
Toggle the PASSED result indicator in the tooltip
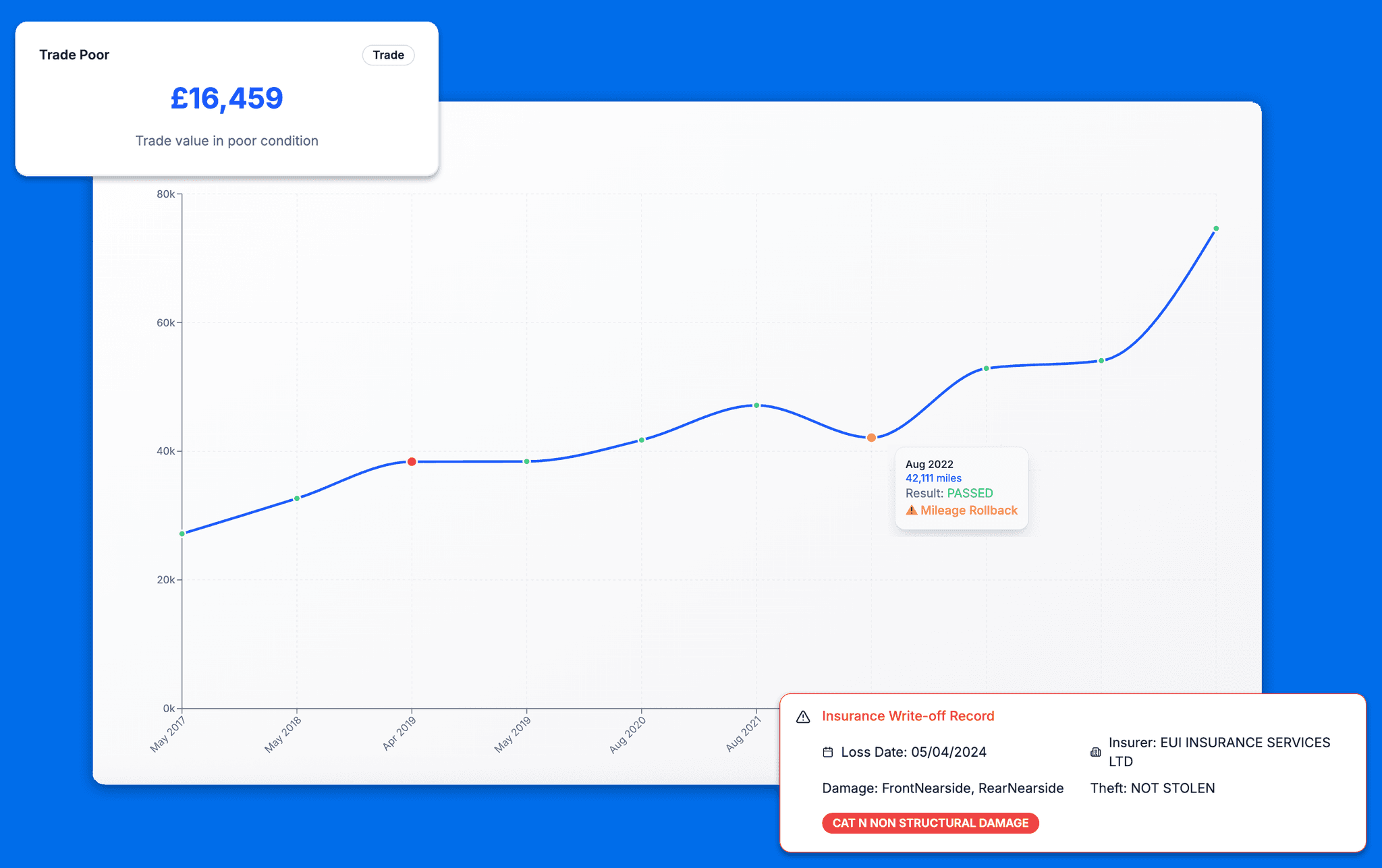(970, 493)
